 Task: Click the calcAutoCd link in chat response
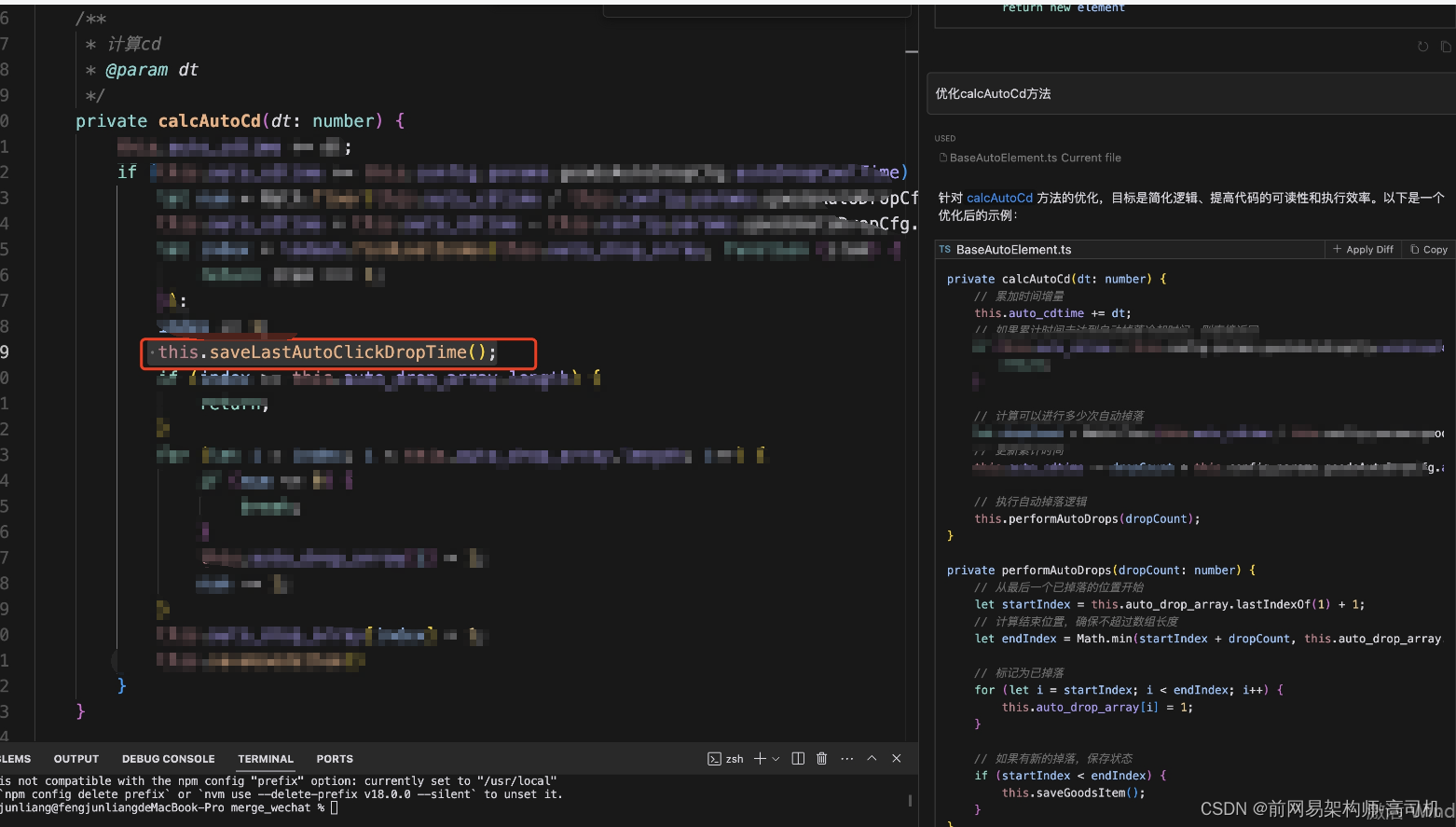point(999,199)
